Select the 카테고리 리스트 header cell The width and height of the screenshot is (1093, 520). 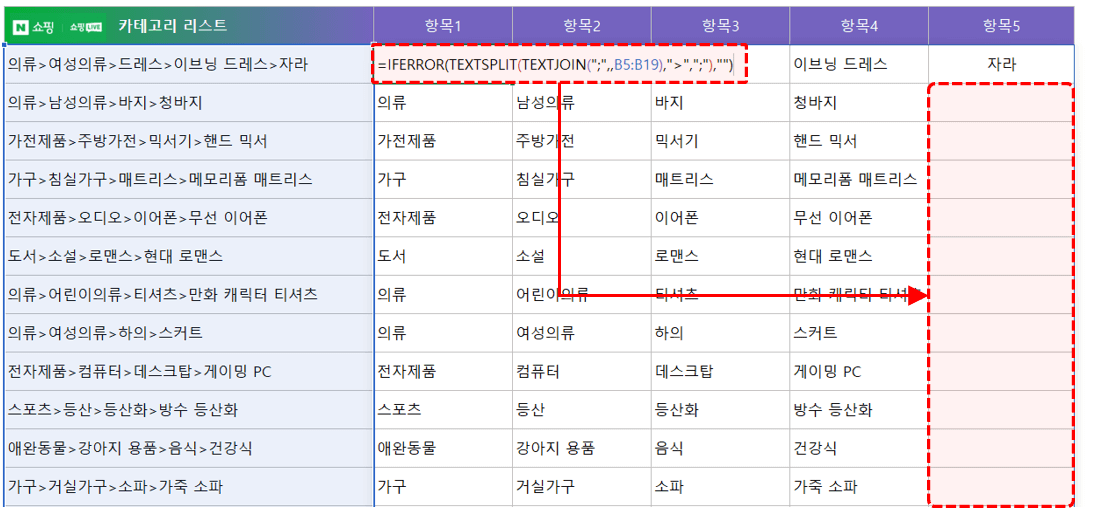tap(172, 26)
